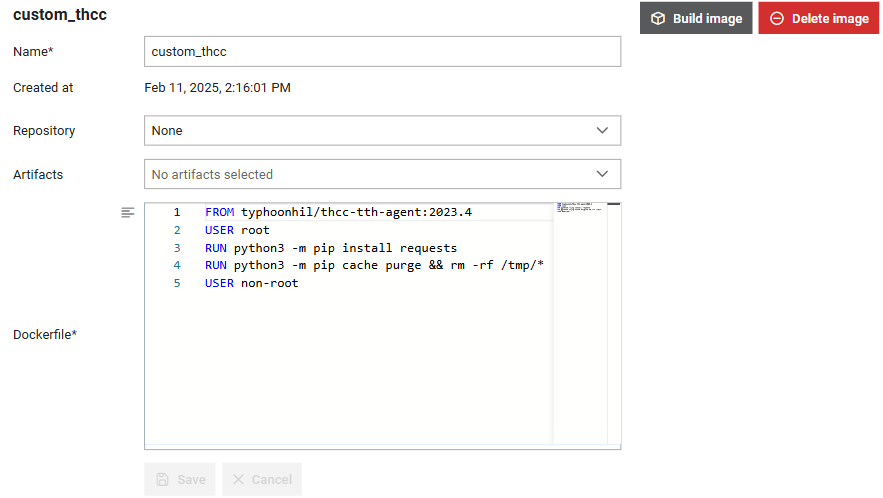Focus the Name input field
883x498 pixels.
[x=382, y=51]
